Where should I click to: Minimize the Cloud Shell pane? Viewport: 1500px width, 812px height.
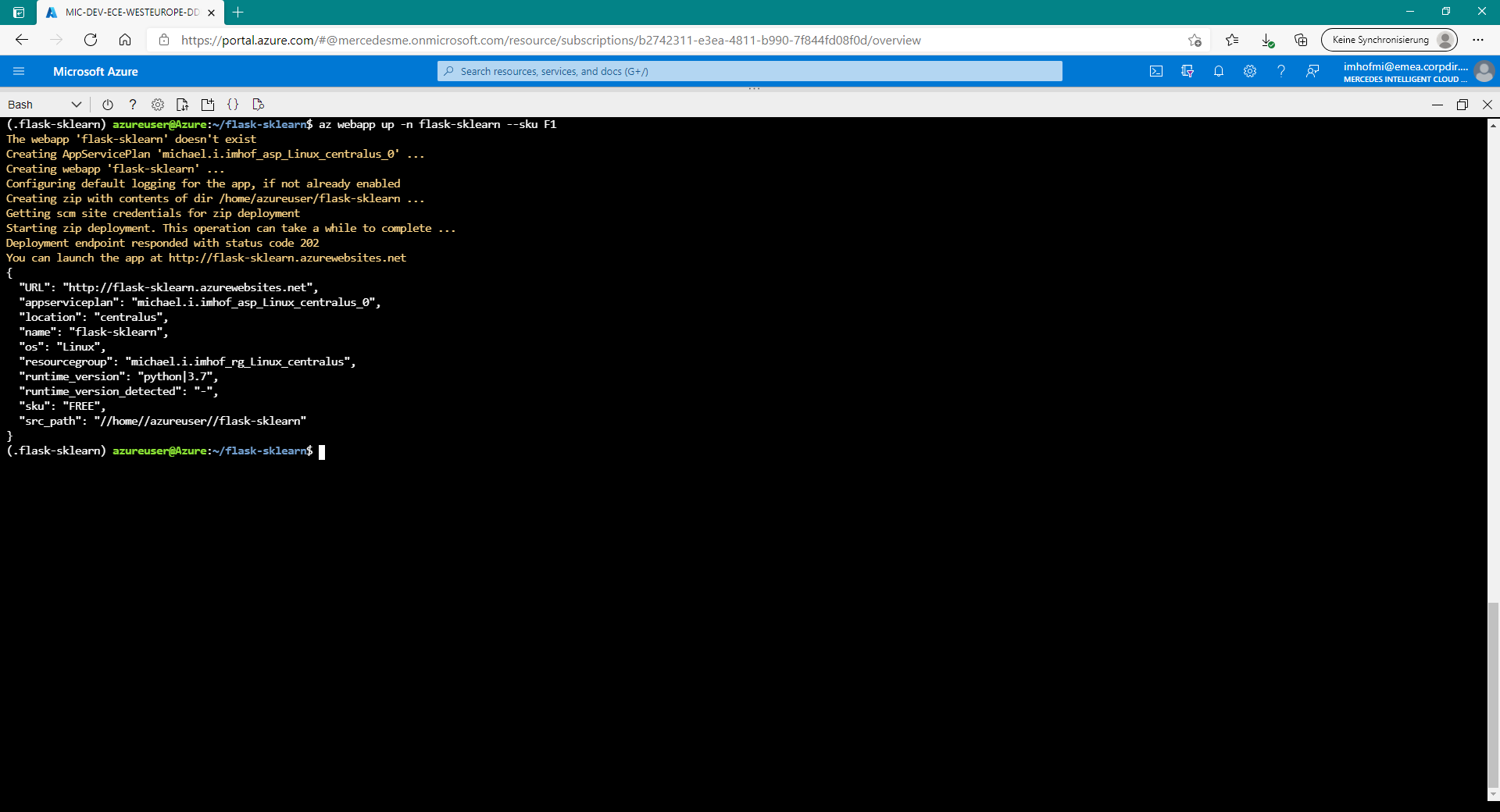pyautogui.click(x=1437, y=105)
